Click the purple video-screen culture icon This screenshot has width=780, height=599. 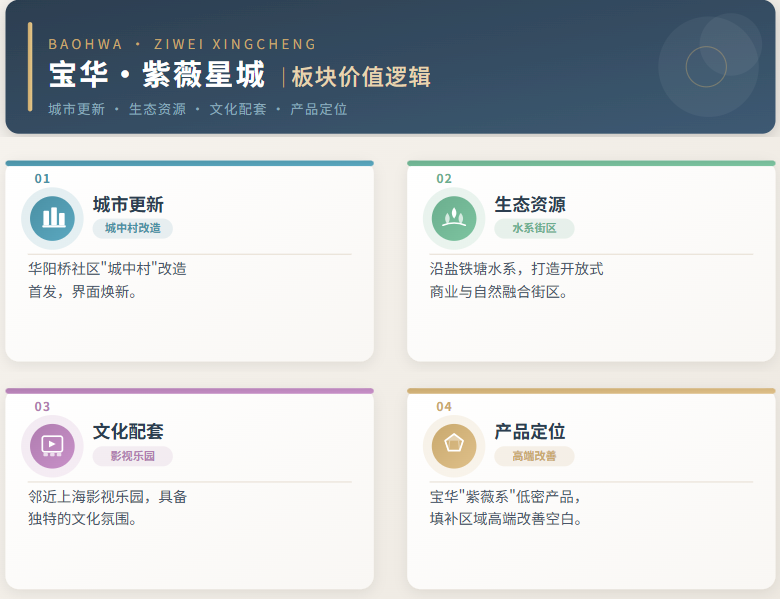pyautogui.click(x=52, y=446)
